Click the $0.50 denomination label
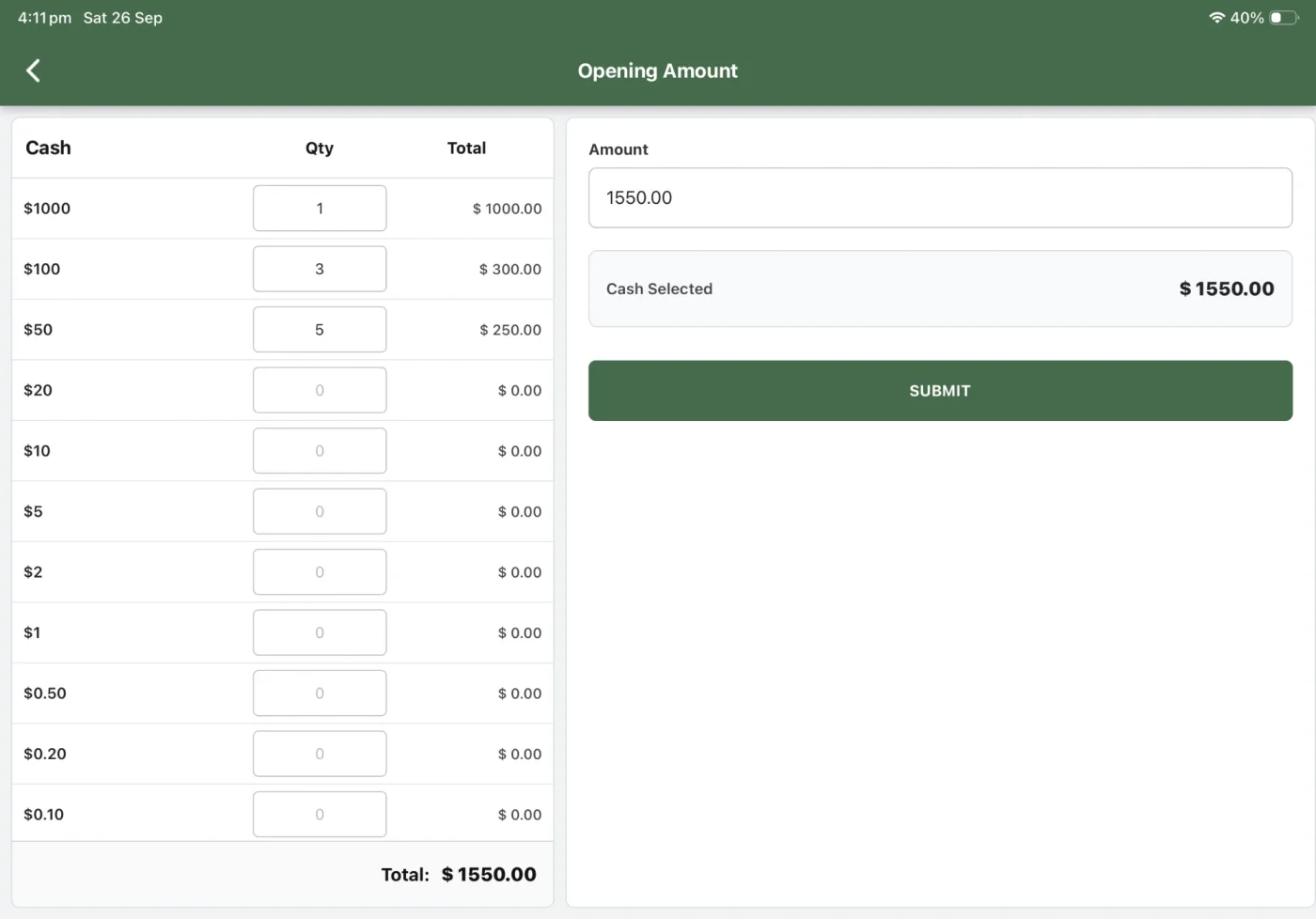Screen dimensions: 1316x919 (45, 693)
